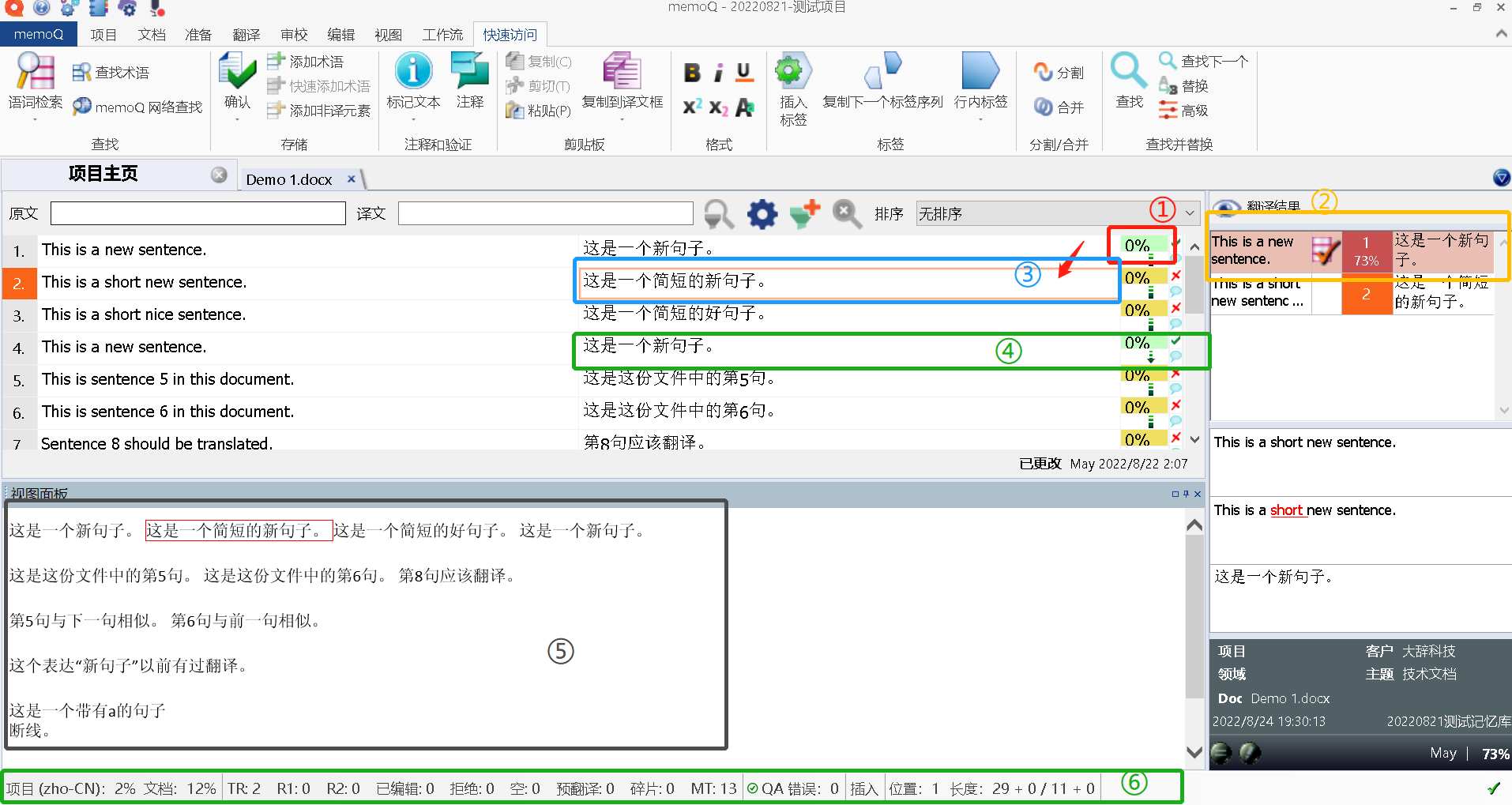Click 粘贴(P) paste icon
This screenshot has height=805, width=1512.
(x=515, y=111)
